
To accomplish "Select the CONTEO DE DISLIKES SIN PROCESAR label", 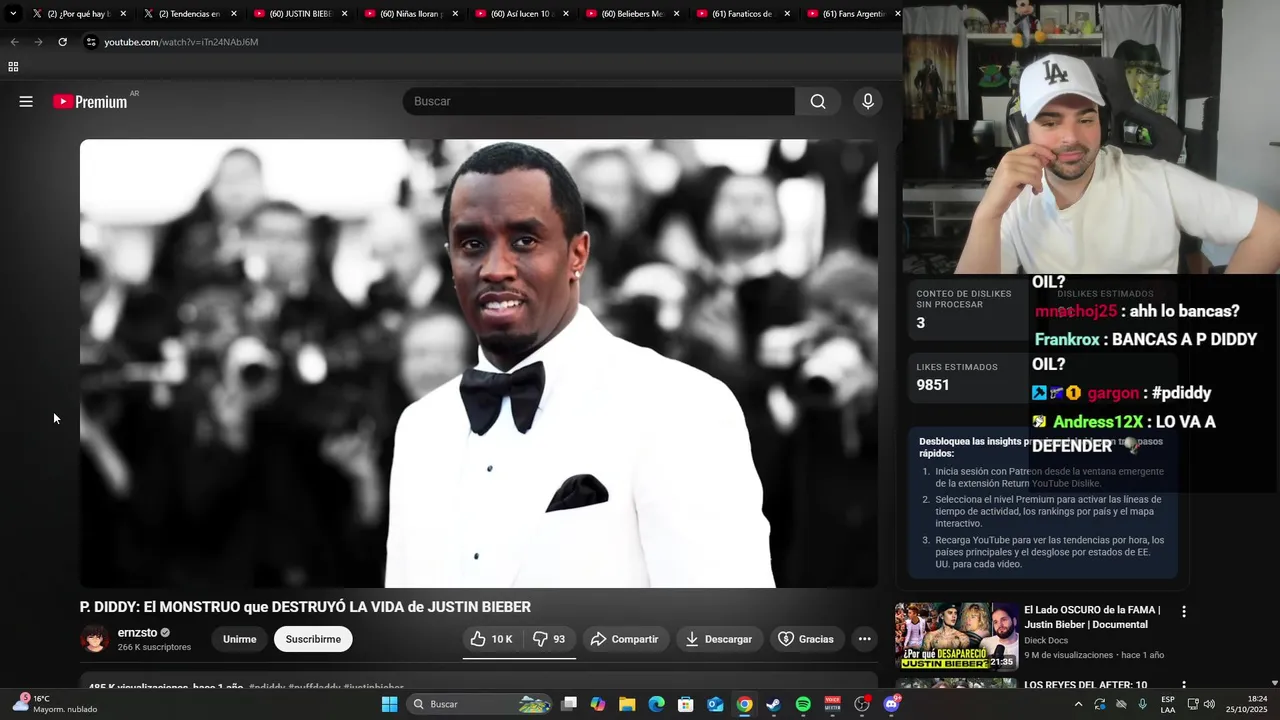I will 964,299.
